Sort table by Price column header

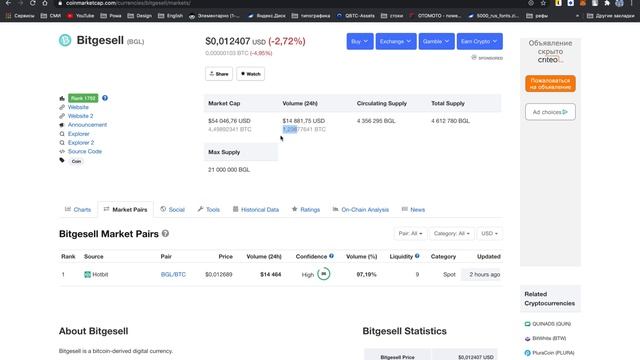pos(225,256)
